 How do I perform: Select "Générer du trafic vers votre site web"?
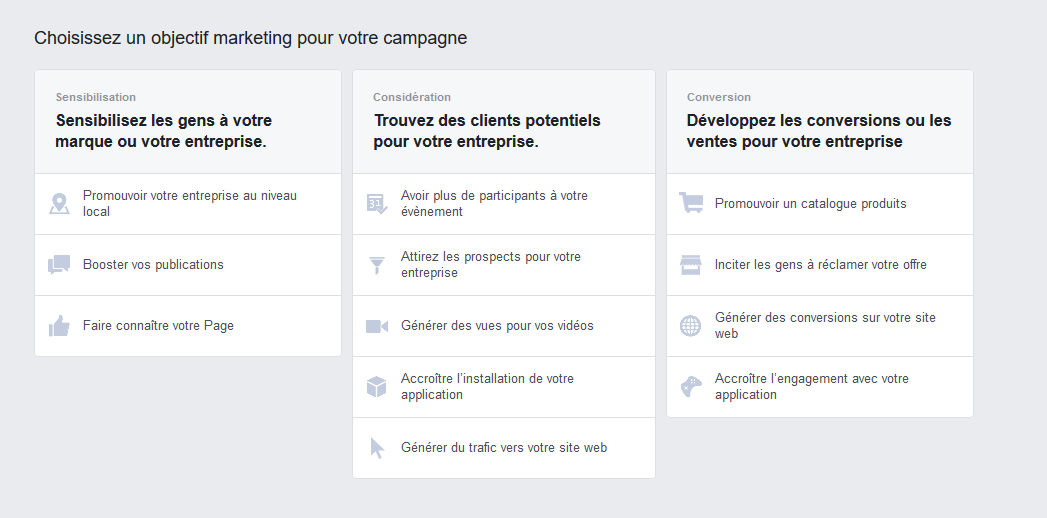coord(504,448)
